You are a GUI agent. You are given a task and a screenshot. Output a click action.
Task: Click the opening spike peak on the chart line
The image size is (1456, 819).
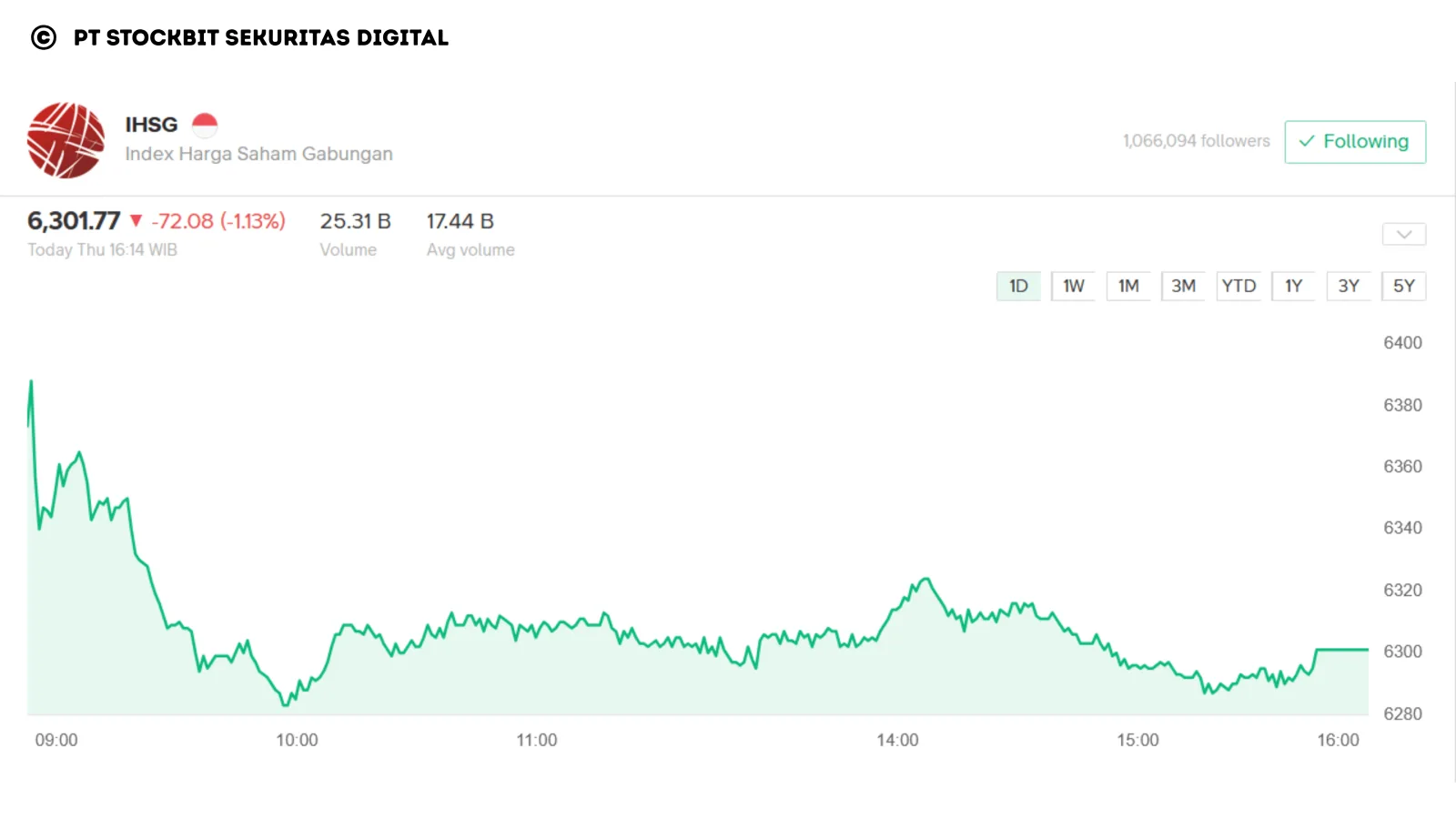pos(32,382)
